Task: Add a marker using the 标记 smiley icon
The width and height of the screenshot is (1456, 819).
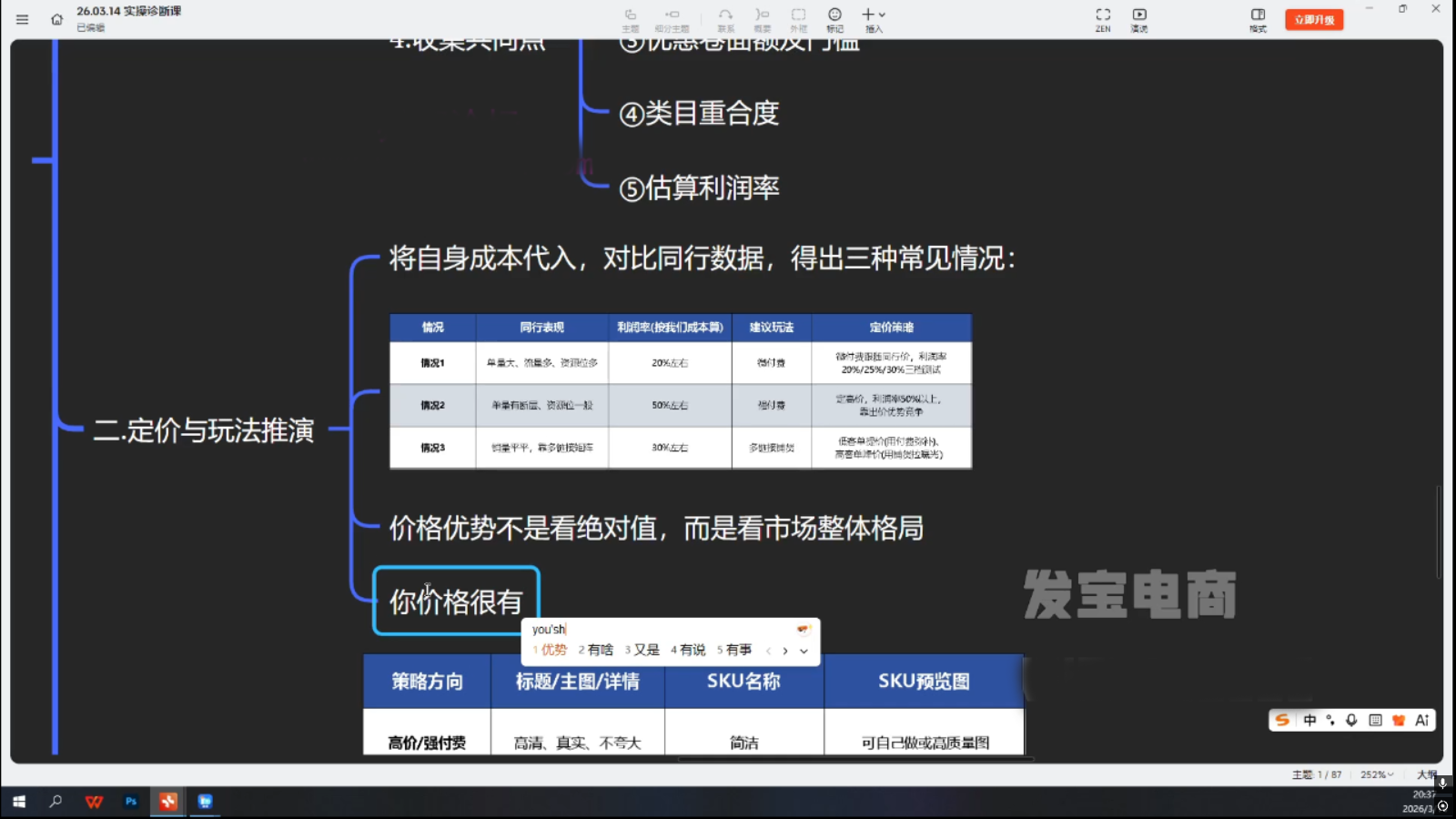Action: 834,19
